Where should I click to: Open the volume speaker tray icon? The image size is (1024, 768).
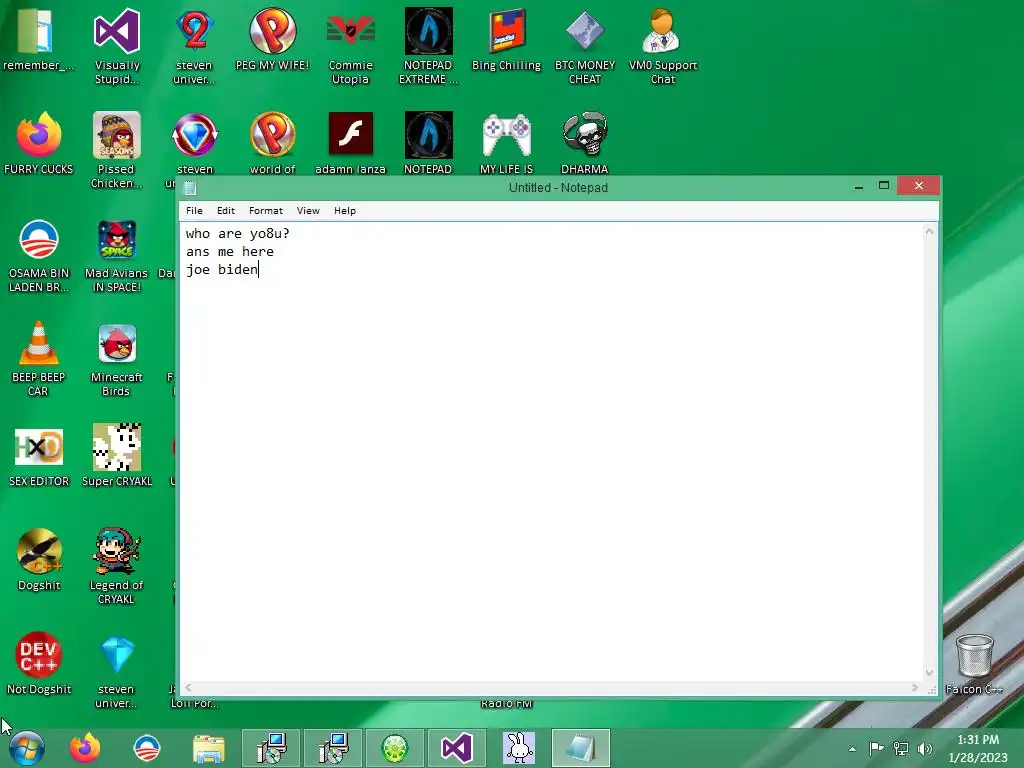925,749
